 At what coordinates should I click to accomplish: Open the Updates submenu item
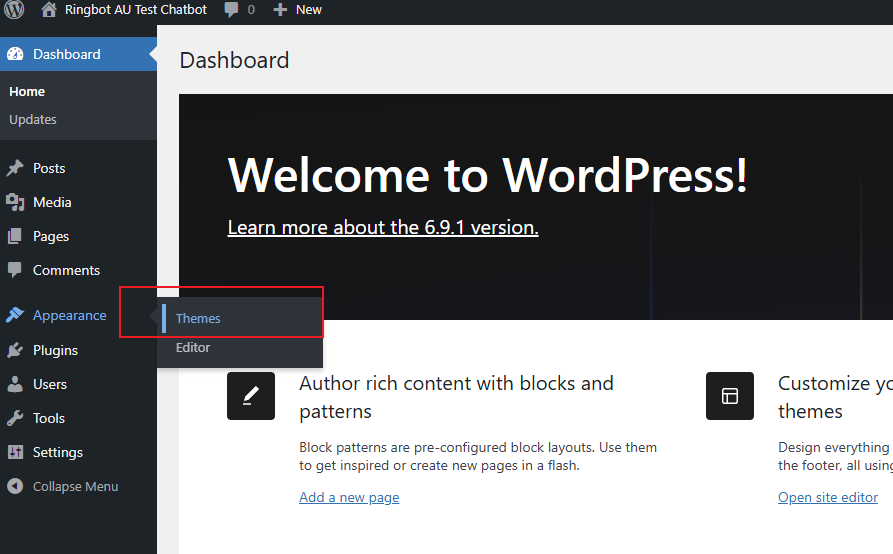coord(32,120)
